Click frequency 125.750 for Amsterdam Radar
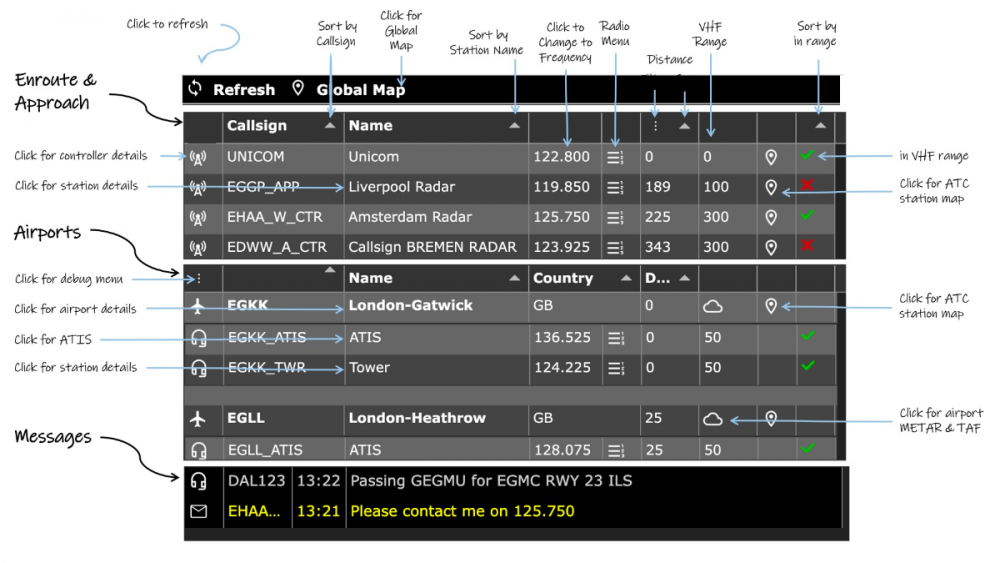Image resolution: width=1000 pixels, height=563 pixels. coord(562,217)
